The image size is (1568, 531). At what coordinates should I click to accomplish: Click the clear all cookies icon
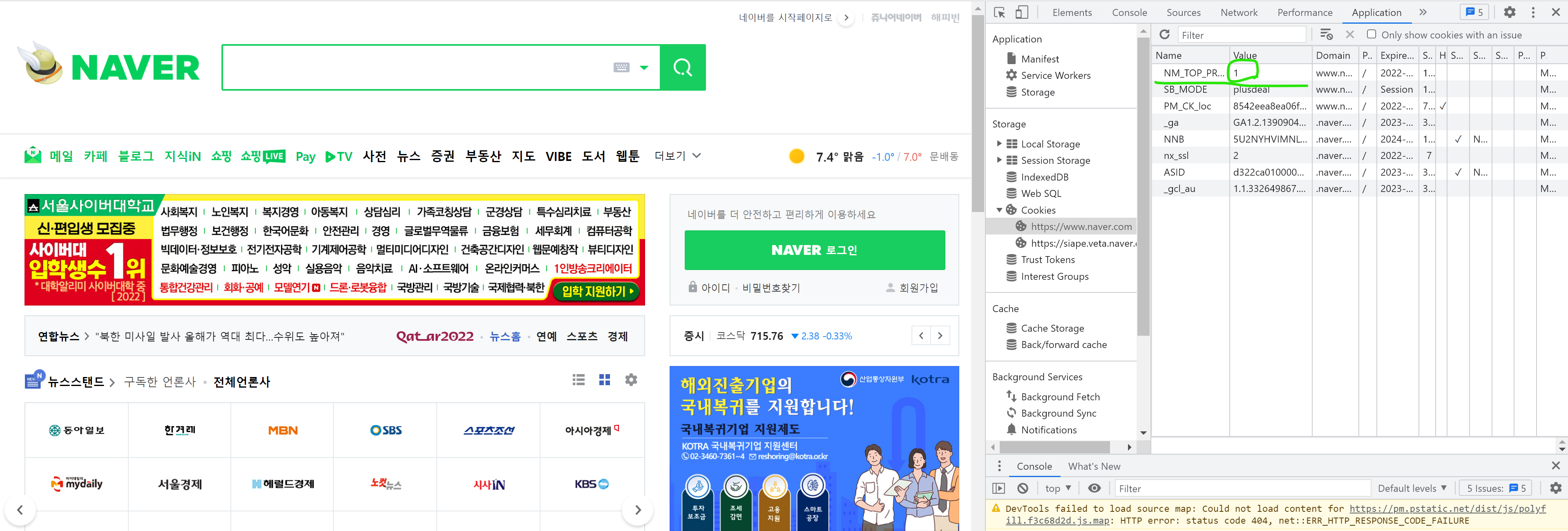[1327, 35]
